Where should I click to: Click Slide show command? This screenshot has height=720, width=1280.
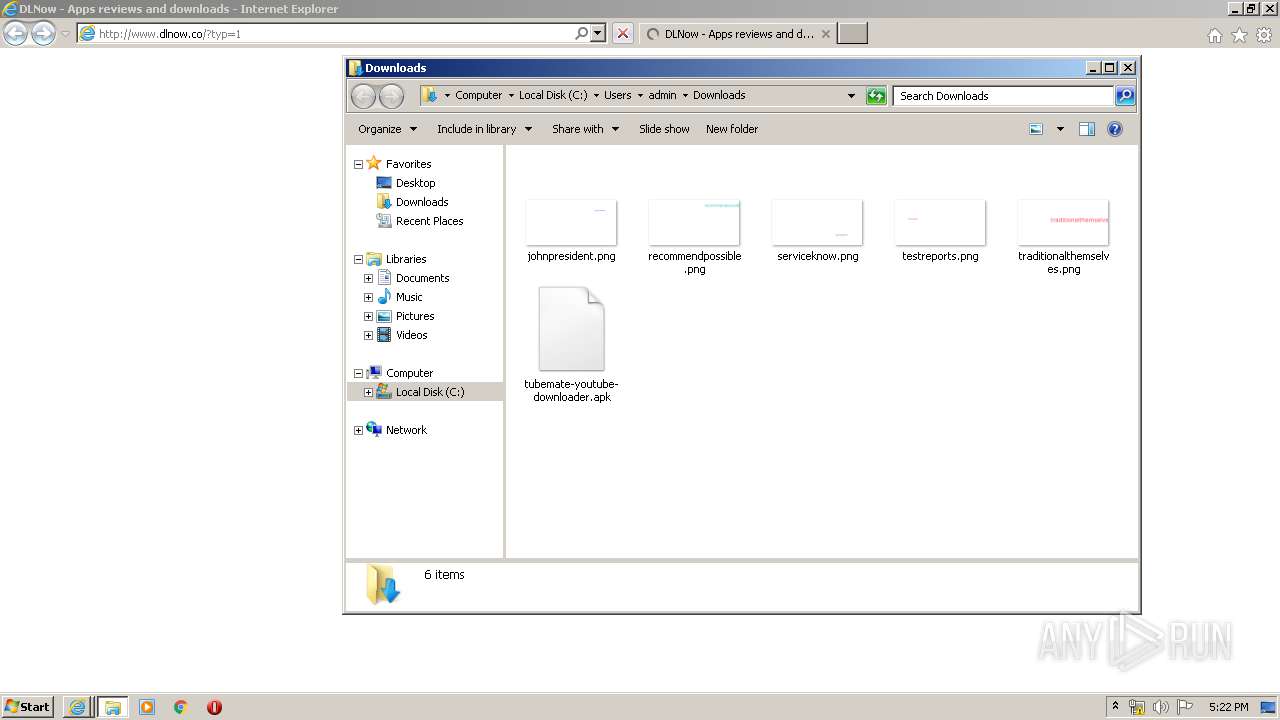pos(664,129)
